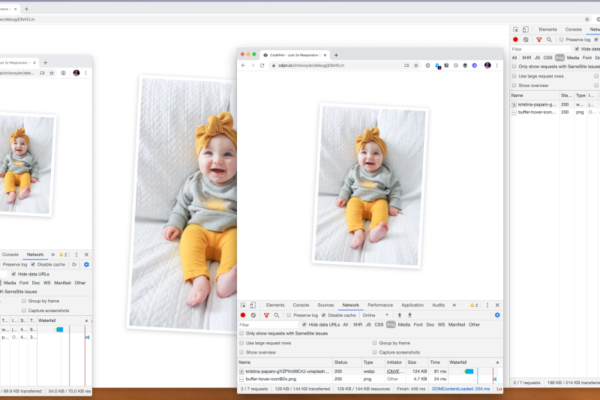Uncheck Disable cache in center window
This screenshot has height=400, width=600.
(324, 315)
